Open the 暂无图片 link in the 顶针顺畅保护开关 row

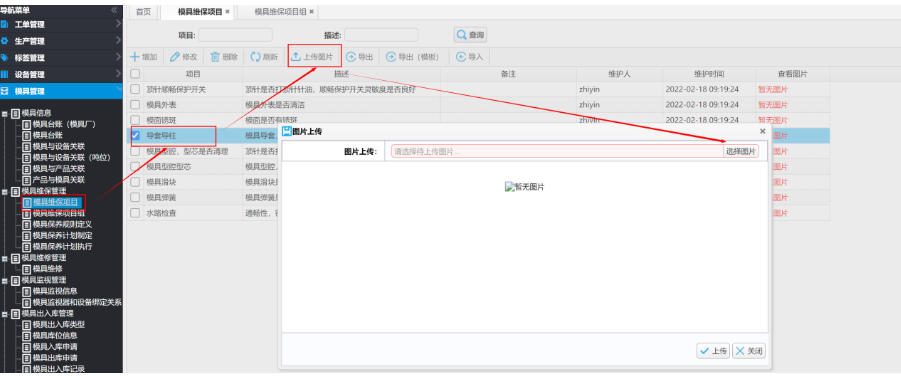(773, 89)
